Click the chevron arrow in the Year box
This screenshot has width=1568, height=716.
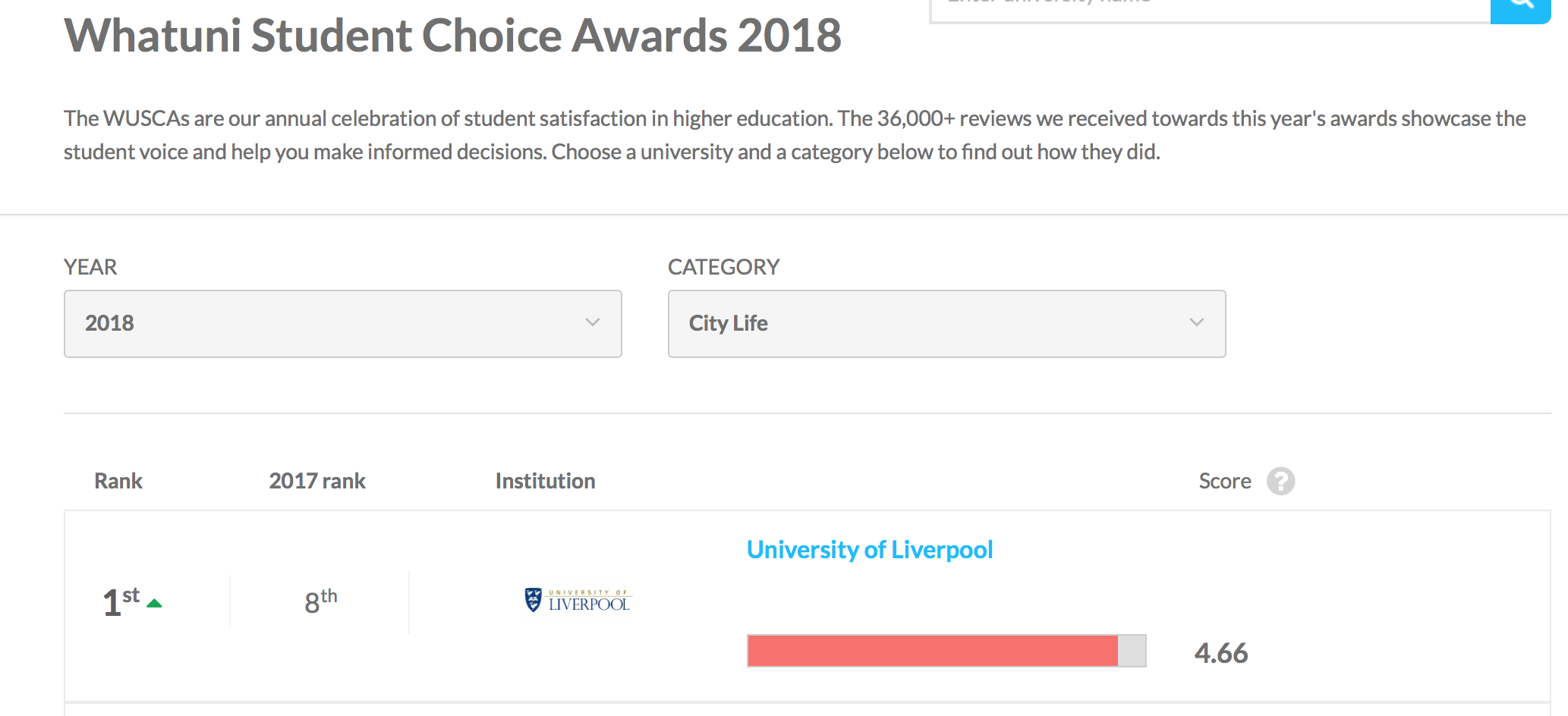(x=593, y=322)
